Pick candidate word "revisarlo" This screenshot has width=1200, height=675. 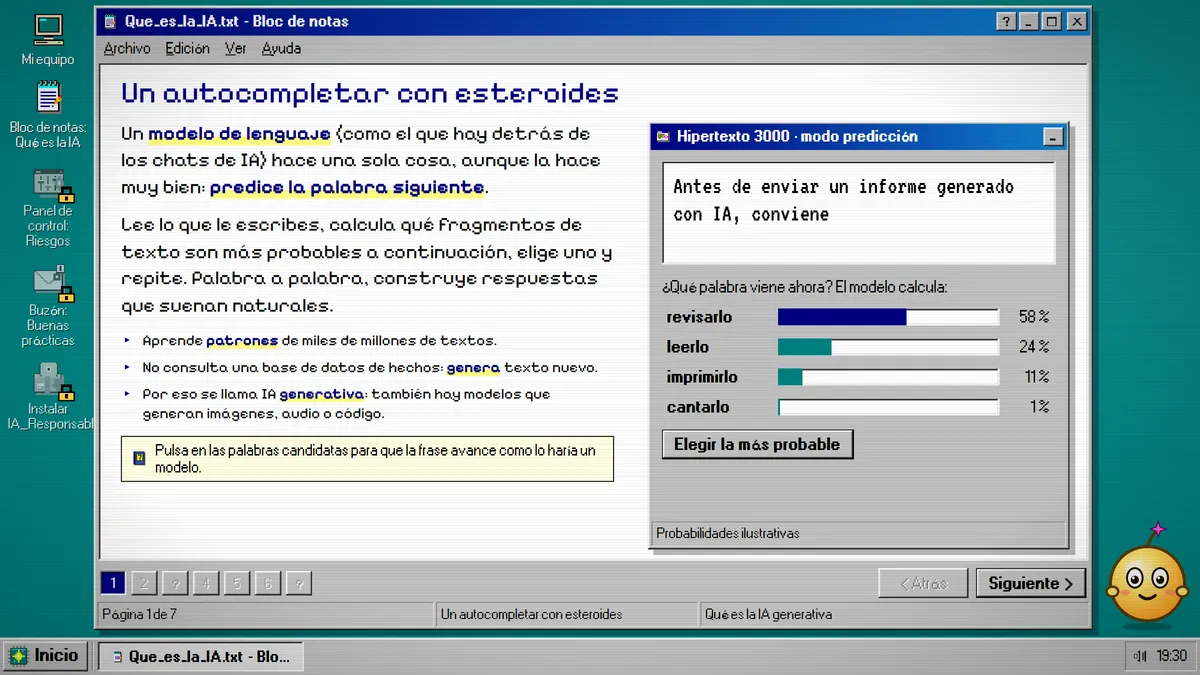699,317
